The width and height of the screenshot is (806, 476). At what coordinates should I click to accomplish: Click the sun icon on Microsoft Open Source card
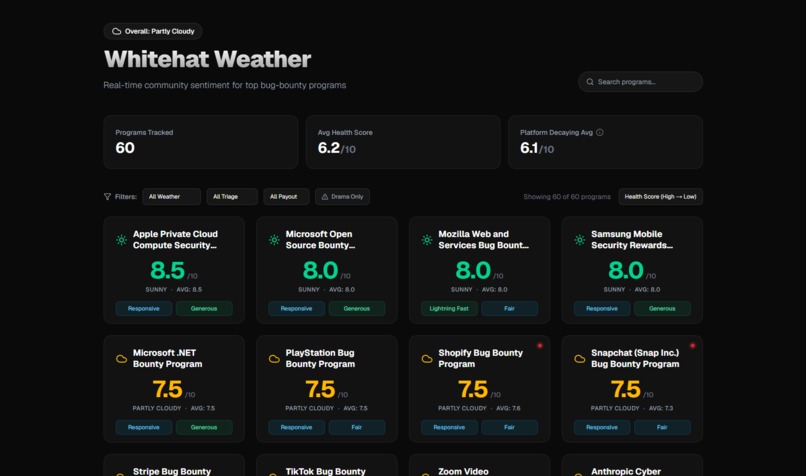[274, 240]
